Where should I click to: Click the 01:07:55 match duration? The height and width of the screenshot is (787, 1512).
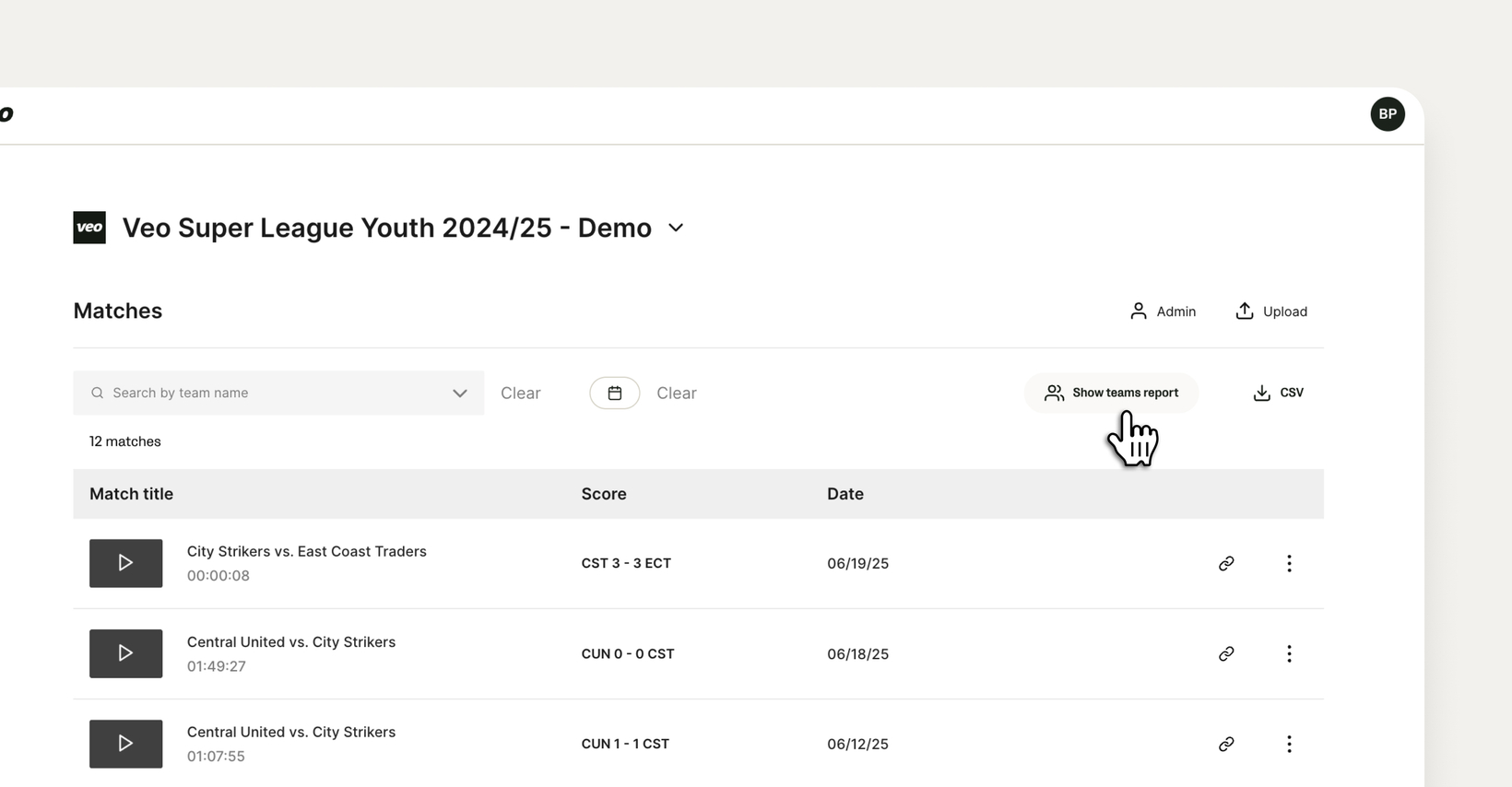[x=216, y=757]
